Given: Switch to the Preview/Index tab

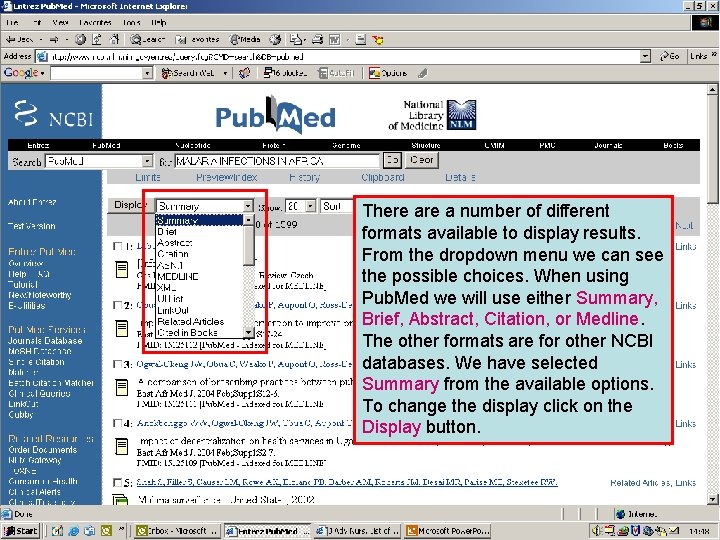Looking at the screenshot, I should pos(226,177).
